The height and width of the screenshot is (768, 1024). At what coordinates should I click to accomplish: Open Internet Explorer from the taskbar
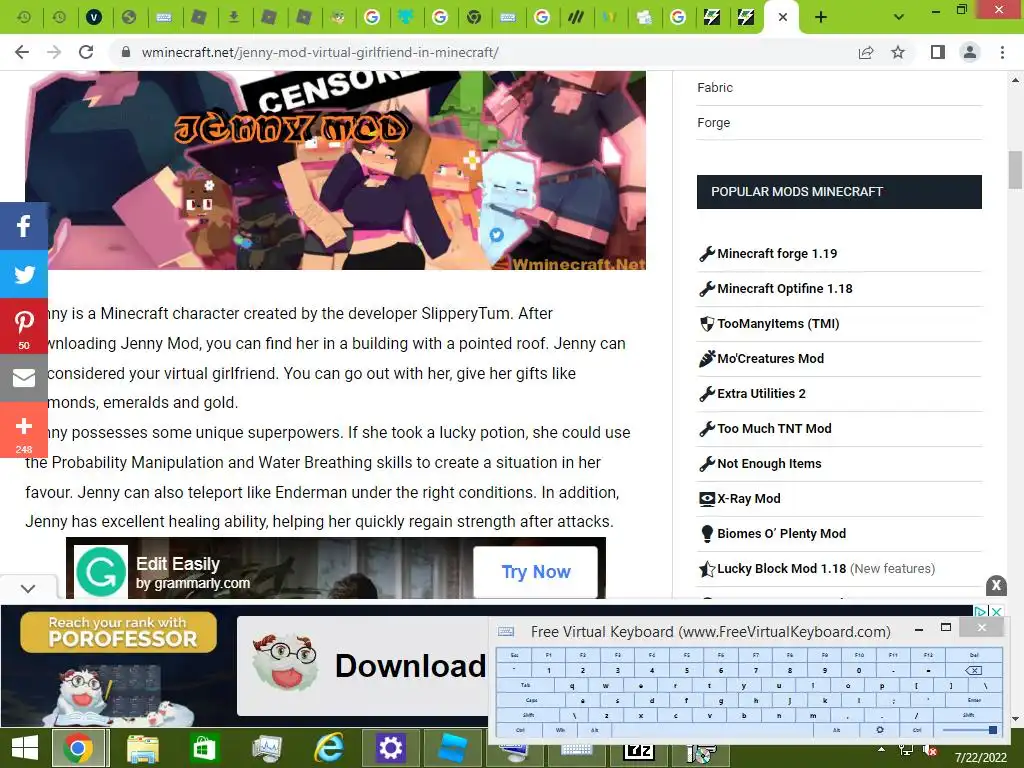[x=330, y=748]
